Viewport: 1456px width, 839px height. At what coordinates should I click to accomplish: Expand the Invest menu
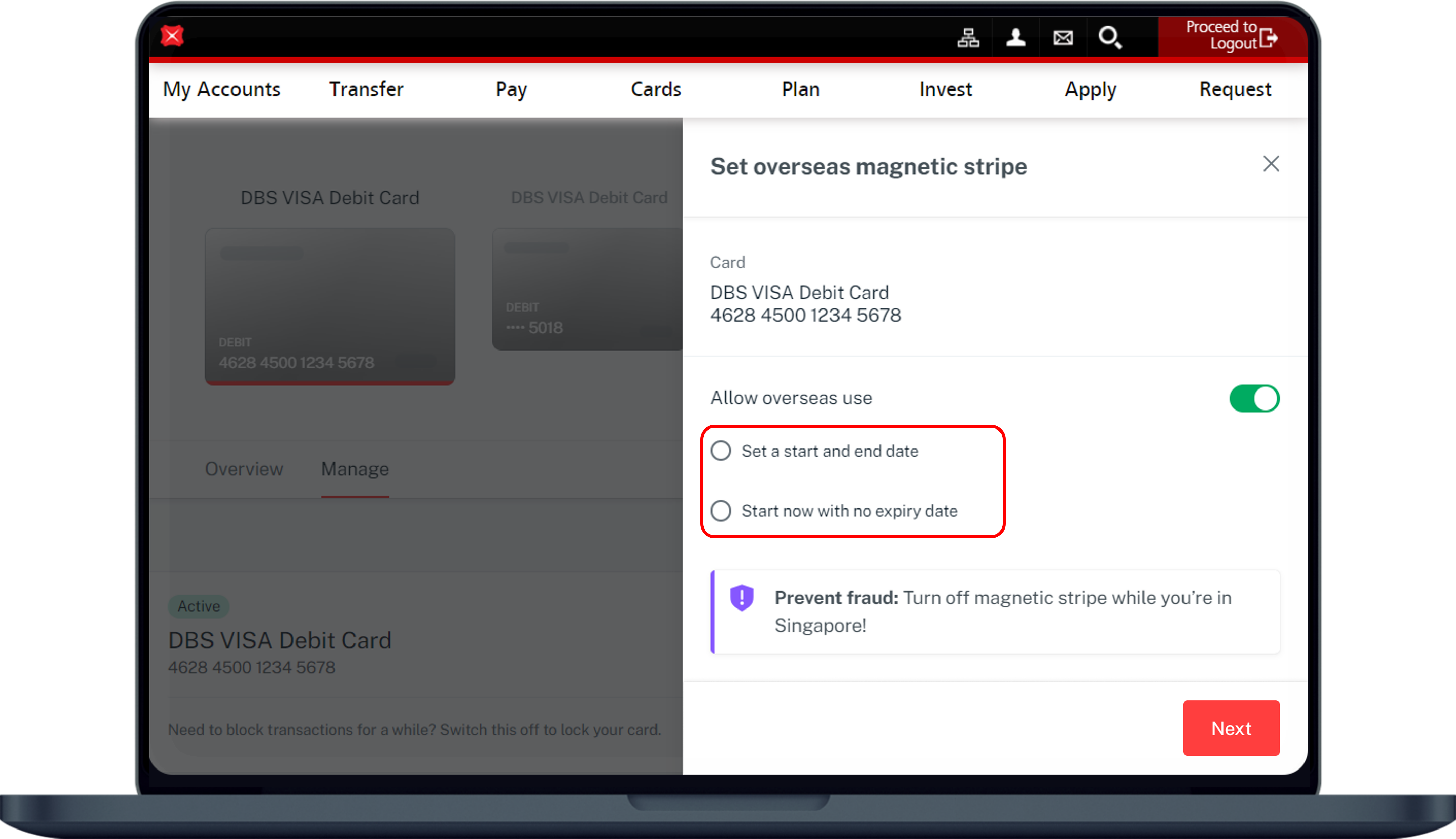[x=946, y=89]
